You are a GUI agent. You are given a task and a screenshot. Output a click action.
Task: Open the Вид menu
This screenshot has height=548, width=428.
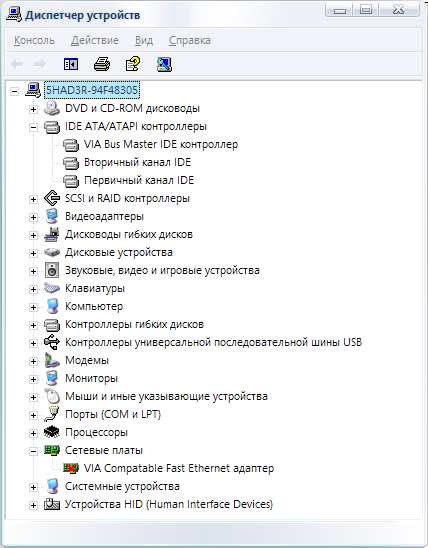coord(144,40)
